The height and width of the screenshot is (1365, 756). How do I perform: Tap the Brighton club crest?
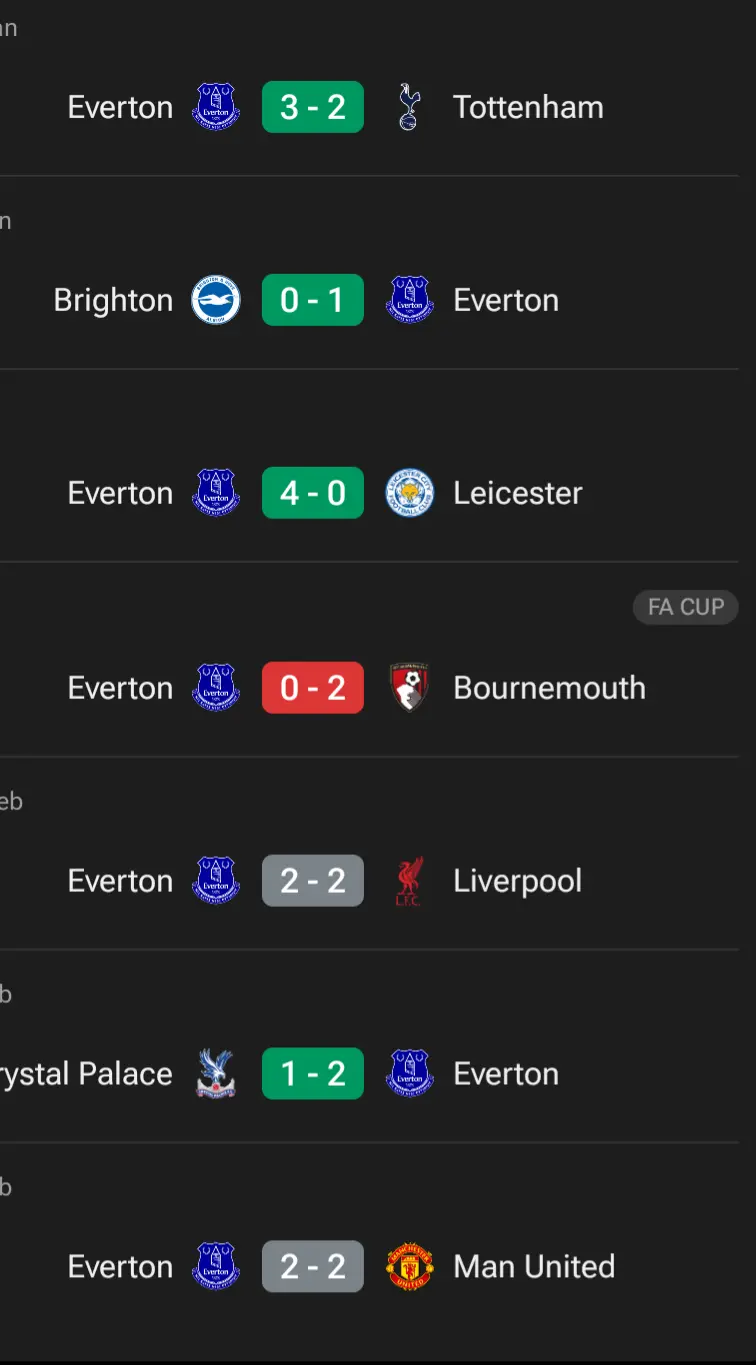216,300
